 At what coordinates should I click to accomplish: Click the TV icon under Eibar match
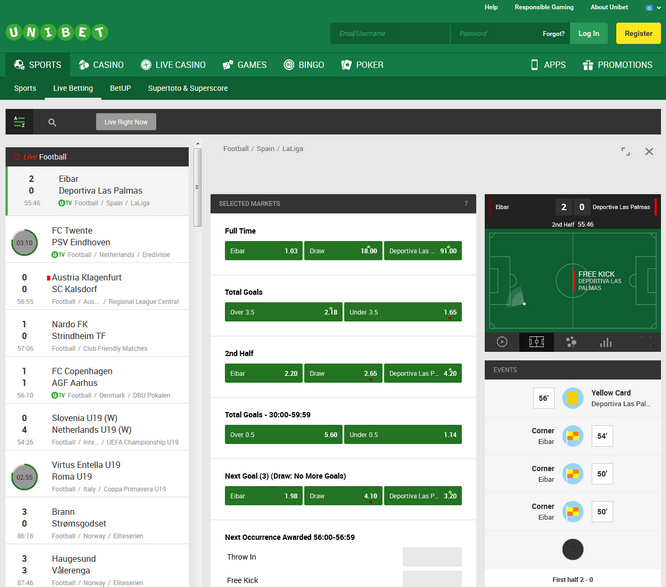pos(65,203)
